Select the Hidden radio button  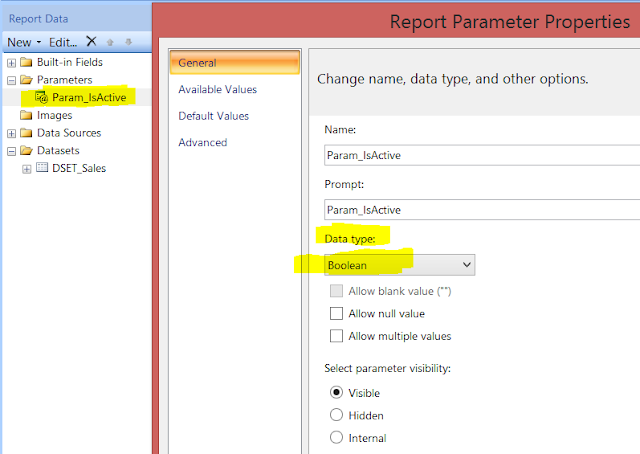pos(336,415)
